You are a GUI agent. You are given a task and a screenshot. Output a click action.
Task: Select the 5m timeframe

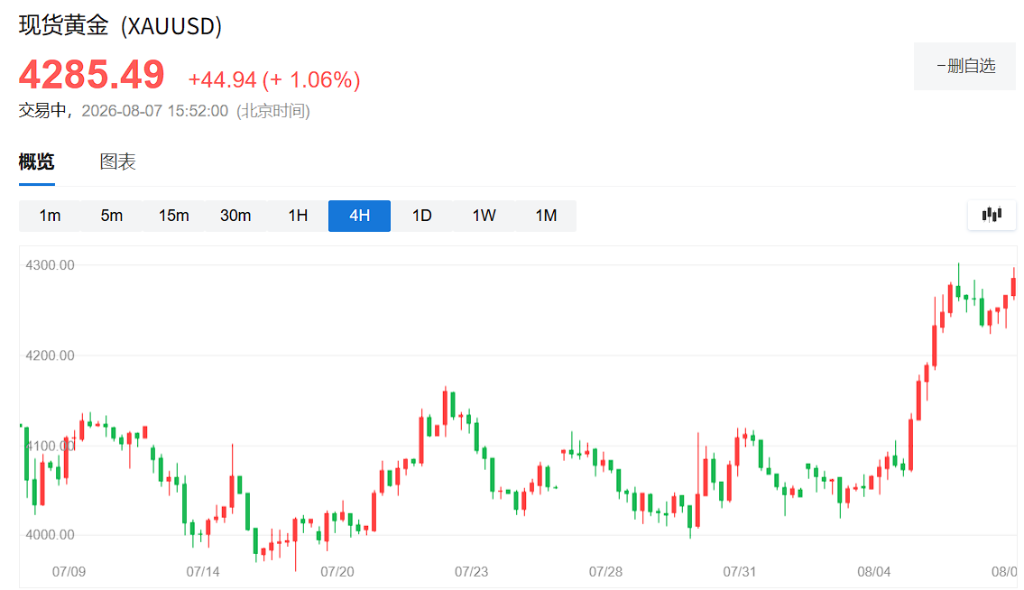click(112, 216)
